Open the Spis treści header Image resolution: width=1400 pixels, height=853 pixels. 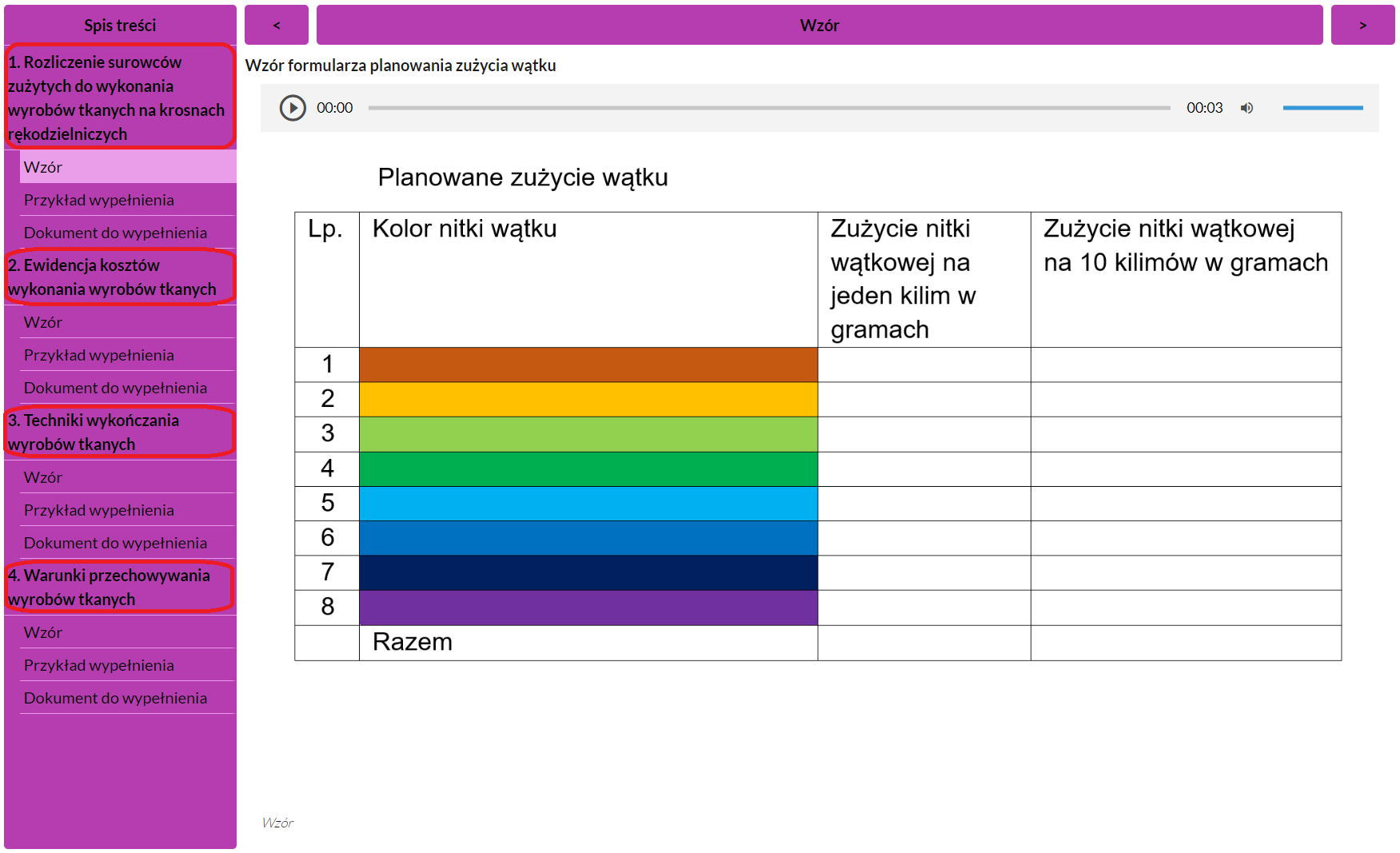[120, 25]
